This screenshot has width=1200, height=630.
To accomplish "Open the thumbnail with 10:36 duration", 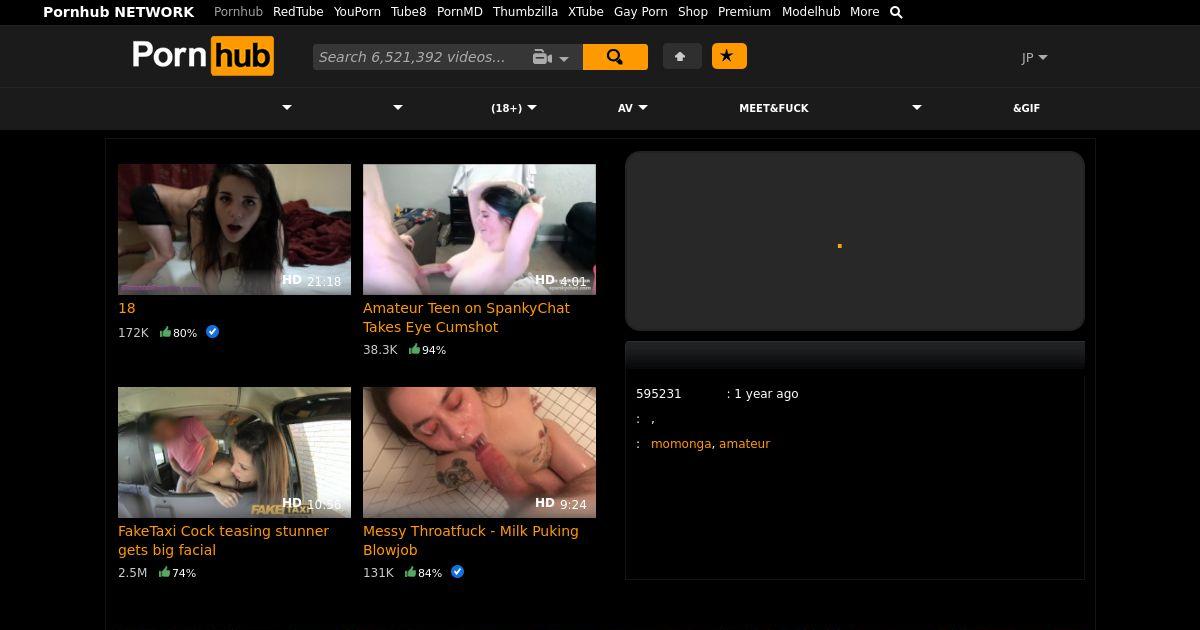I will click(x=234, y=452).
